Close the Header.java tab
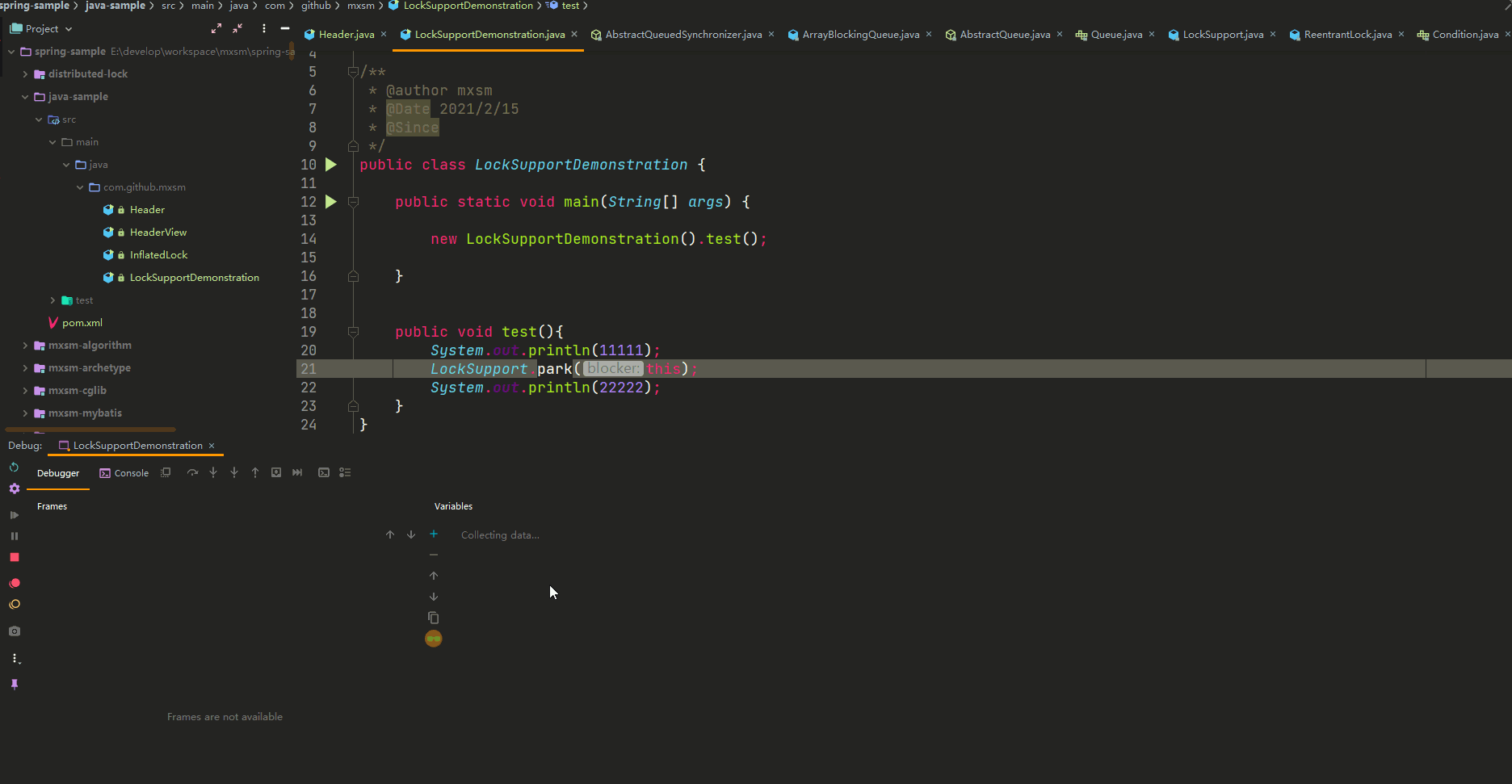The width and height of the screenshot is (1512, 784). click(x=384, y=34)
